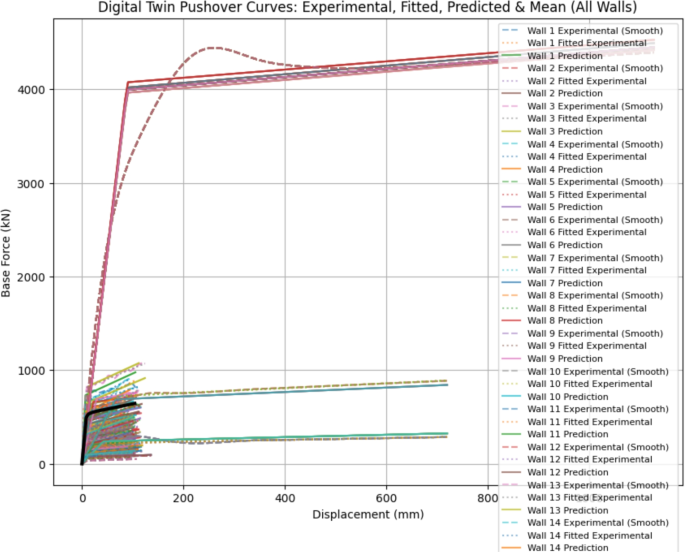
Task: Select legend entry 'Wall 1 Experimental (Smooth)'
Action: tap(582, 31)
